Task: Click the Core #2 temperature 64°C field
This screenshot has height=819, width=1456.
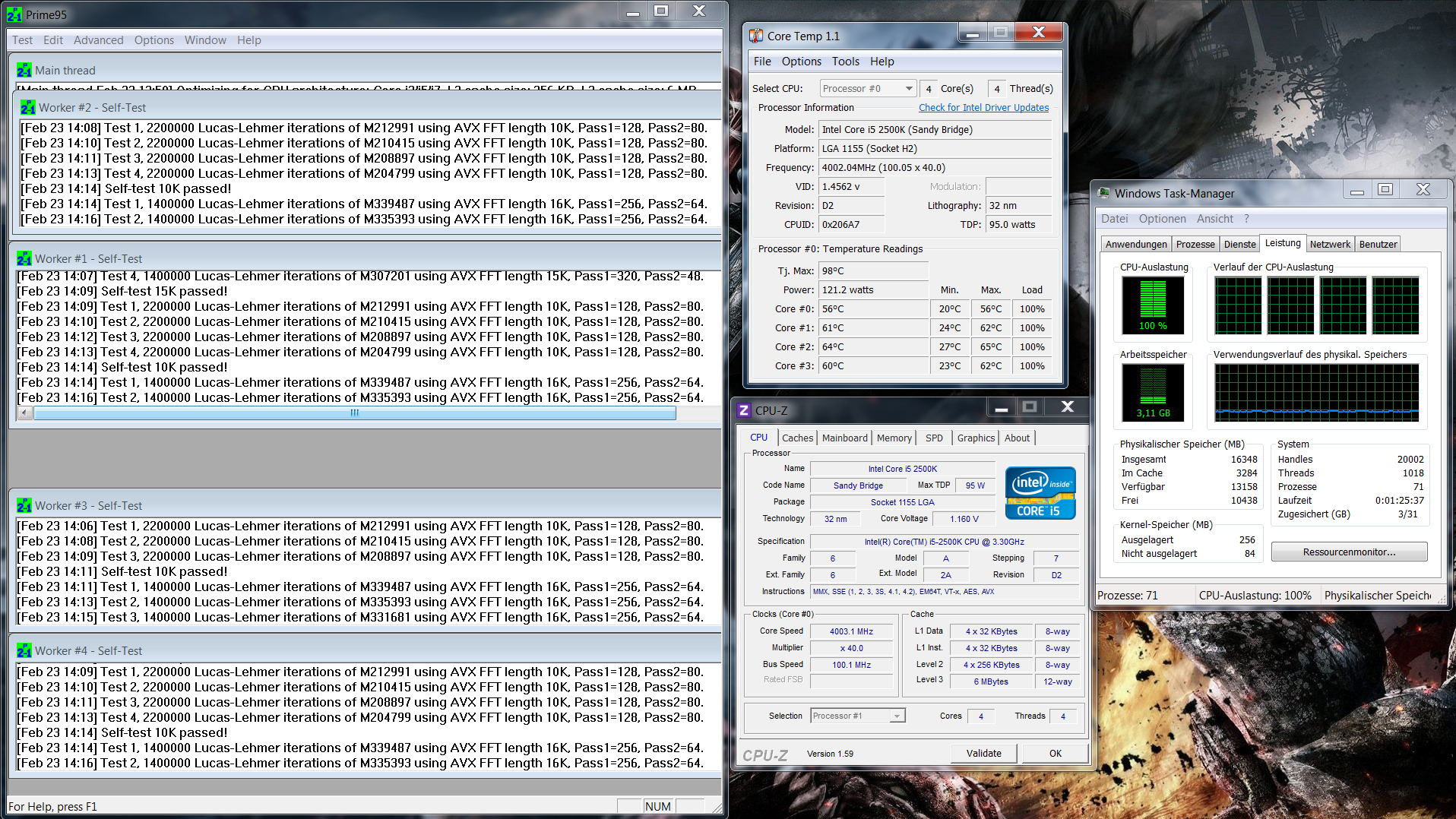Action: coord(873,347)
